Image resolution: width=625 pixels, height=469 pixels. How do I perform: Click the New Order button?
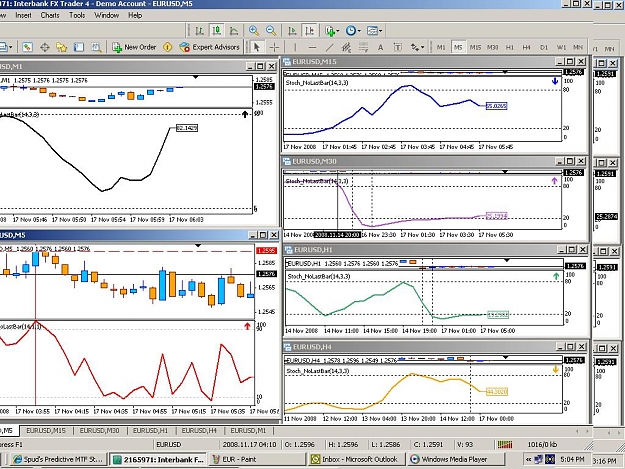coord(134,47)
